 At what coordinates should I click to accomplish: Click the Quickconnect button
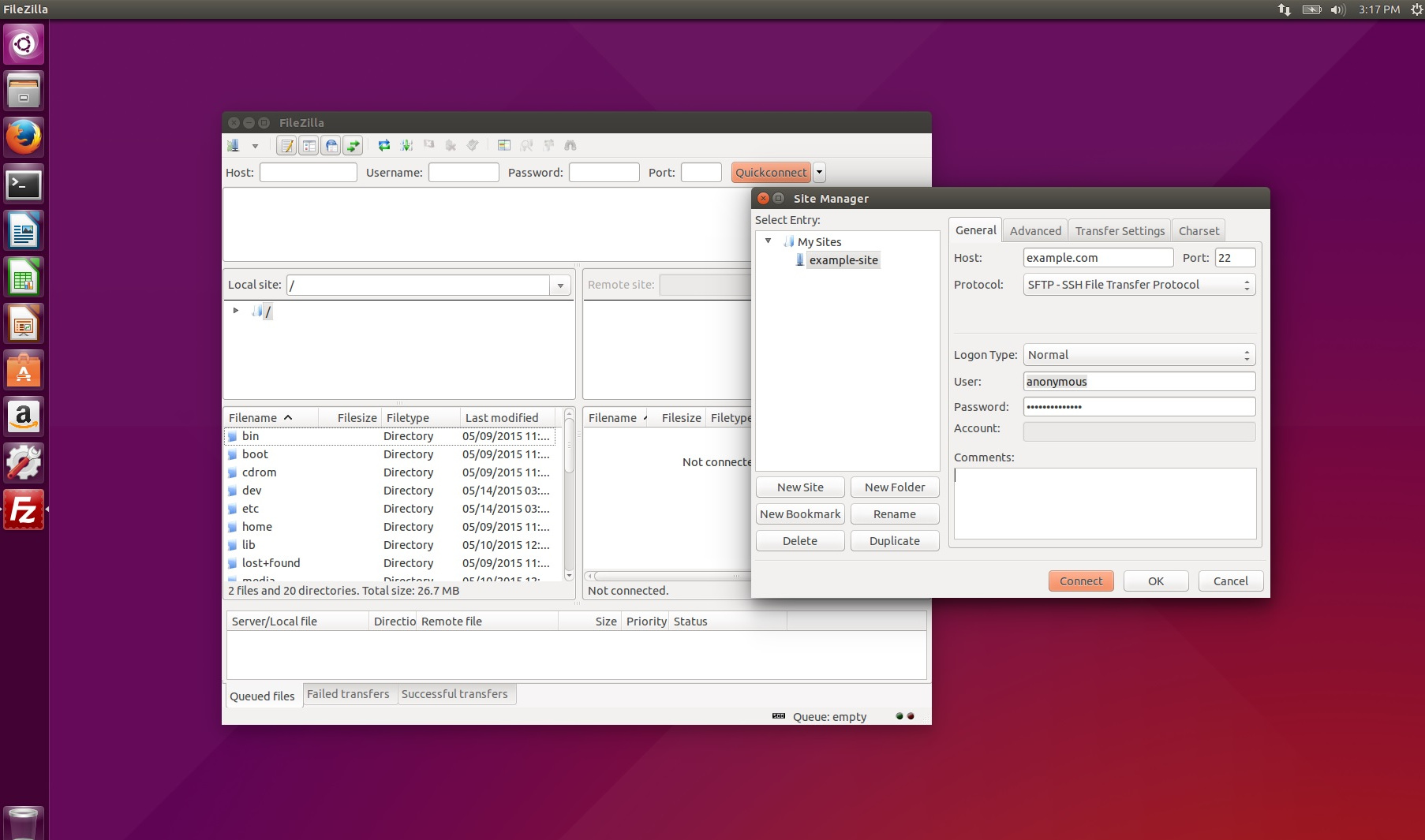771,172
